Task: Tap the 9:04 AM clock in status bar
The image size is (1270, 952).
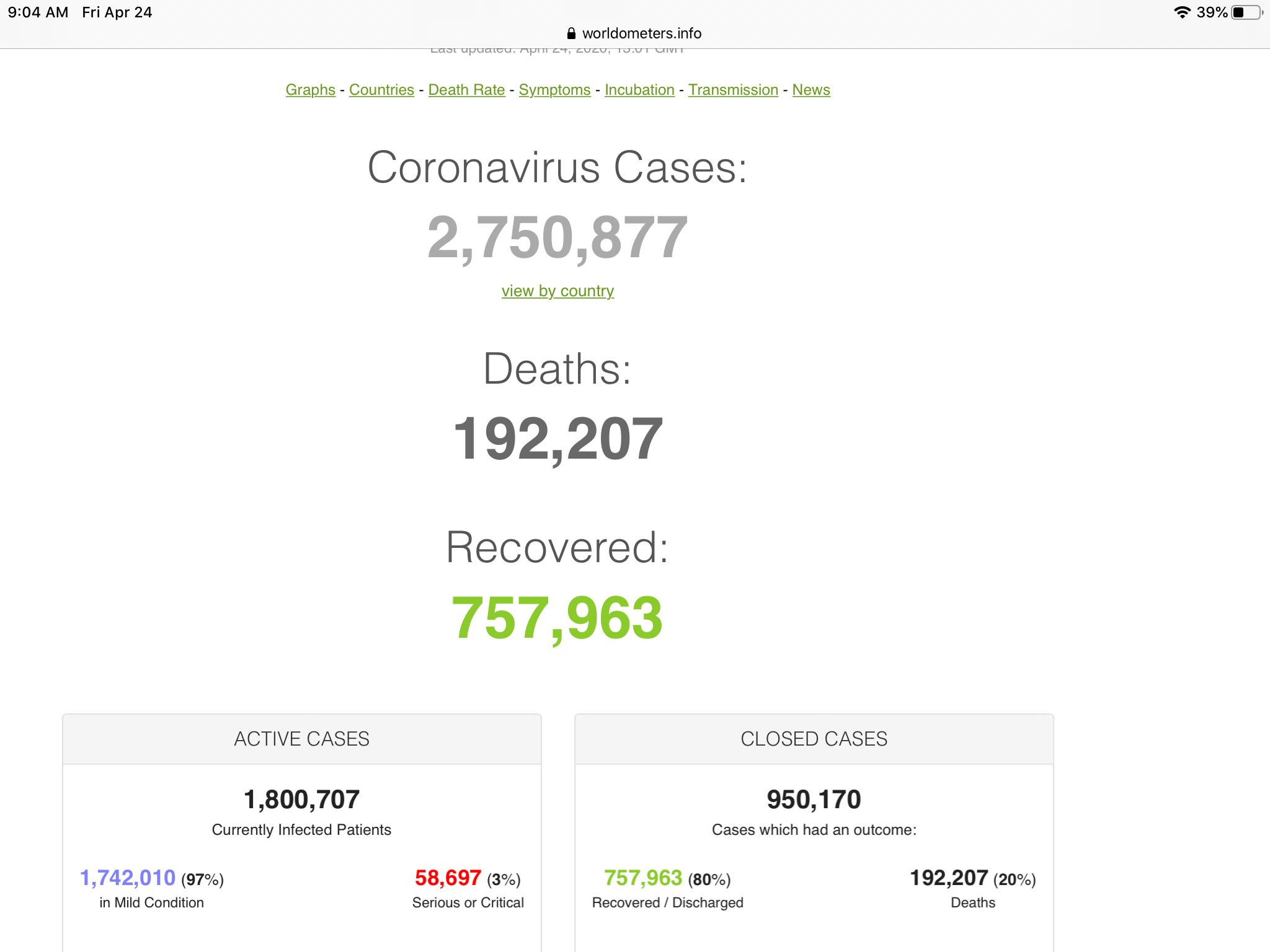Action: (38, 12)
